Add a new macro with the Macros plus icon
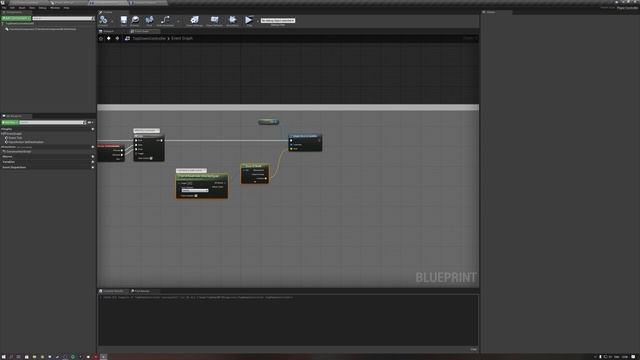This screenshot has height=360, width=640. (93, 157)
